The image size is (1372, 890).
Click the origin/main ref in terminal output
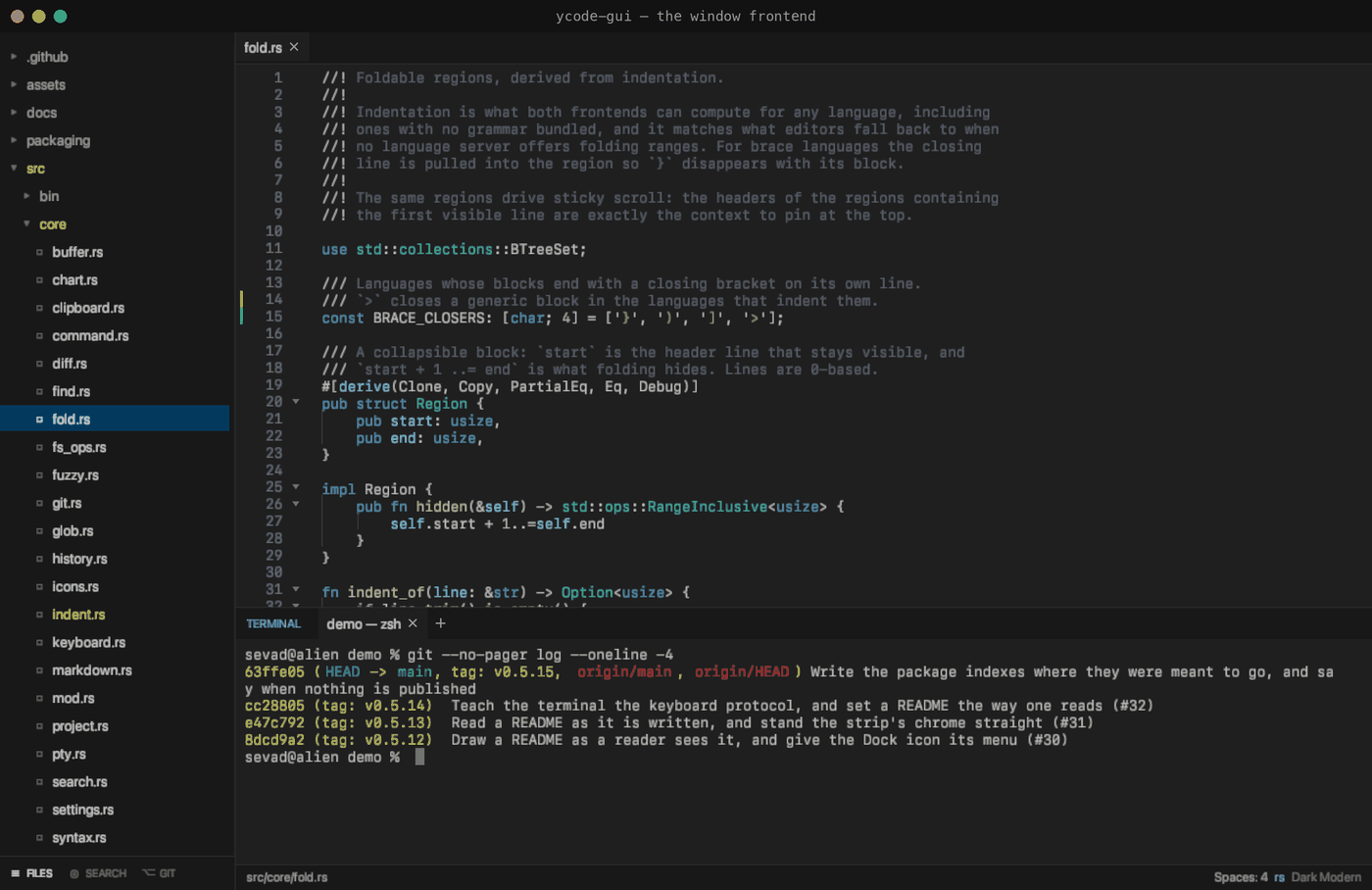pyautogui.click(x=624, y=671)
